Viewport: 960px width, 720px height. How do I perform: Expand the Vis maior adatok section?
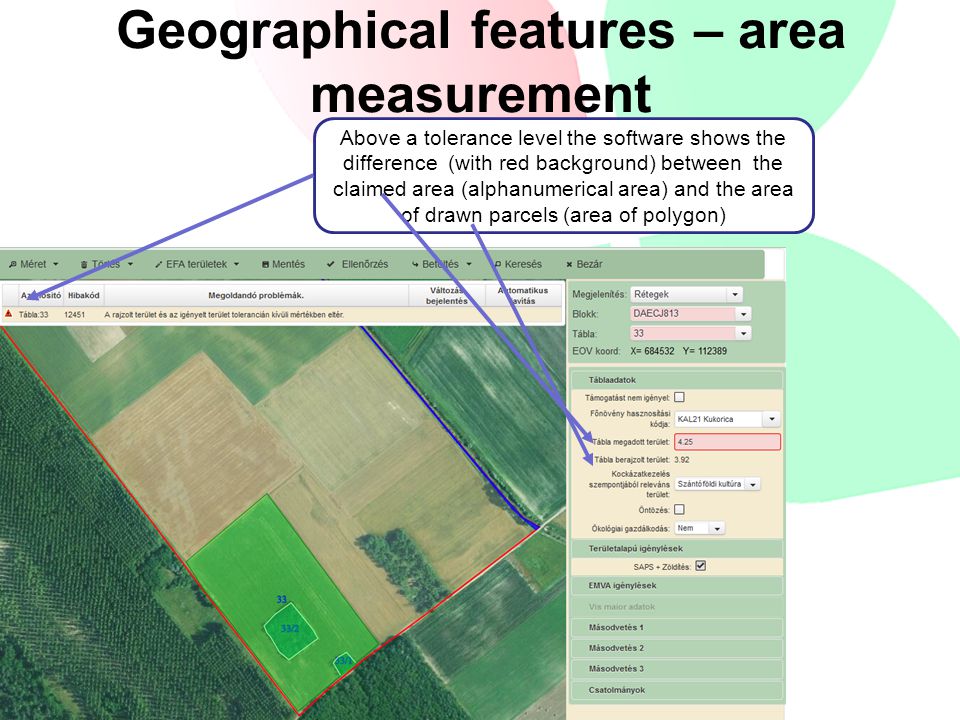click(x=677, y=607)
